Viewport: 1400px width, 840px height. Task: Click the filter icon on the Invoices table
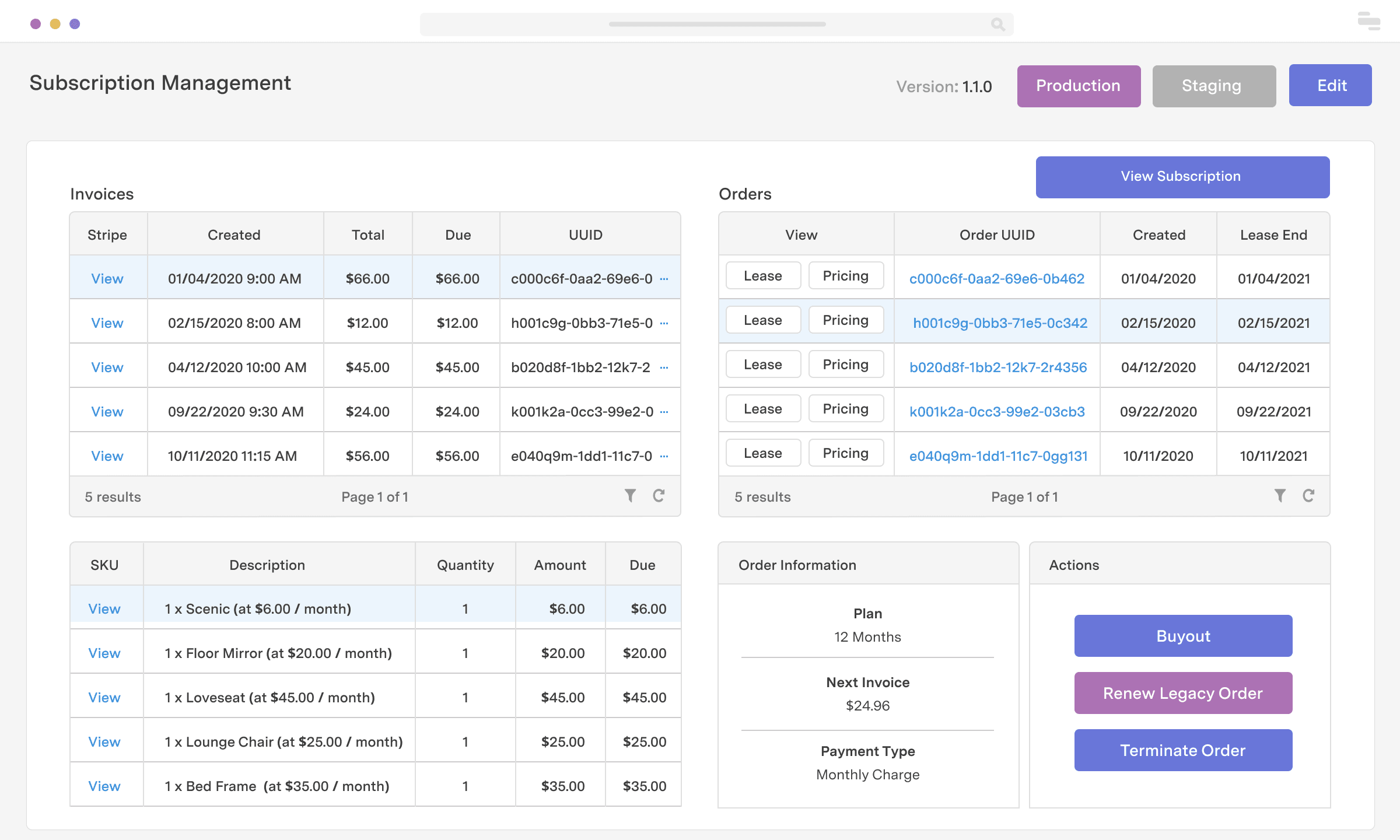click(x=629, y=495)
